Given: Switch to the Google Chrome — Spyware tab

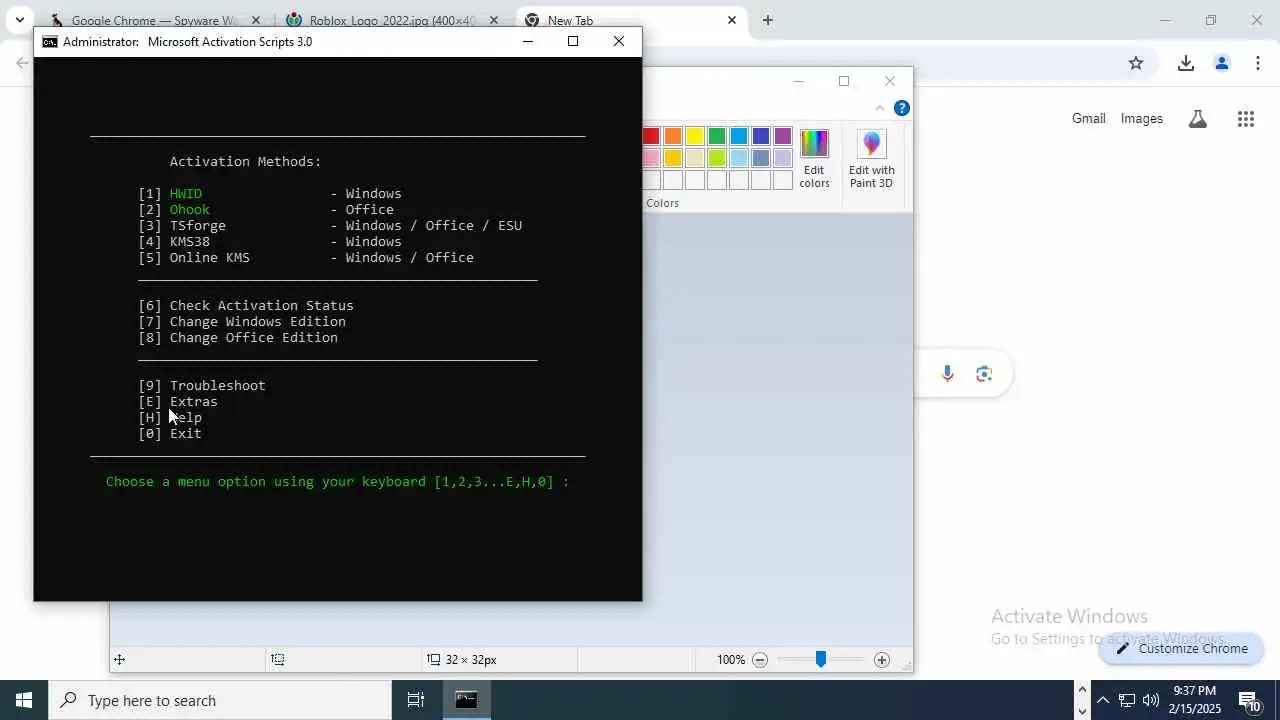Looking at the screenshot, I should 155,20.
